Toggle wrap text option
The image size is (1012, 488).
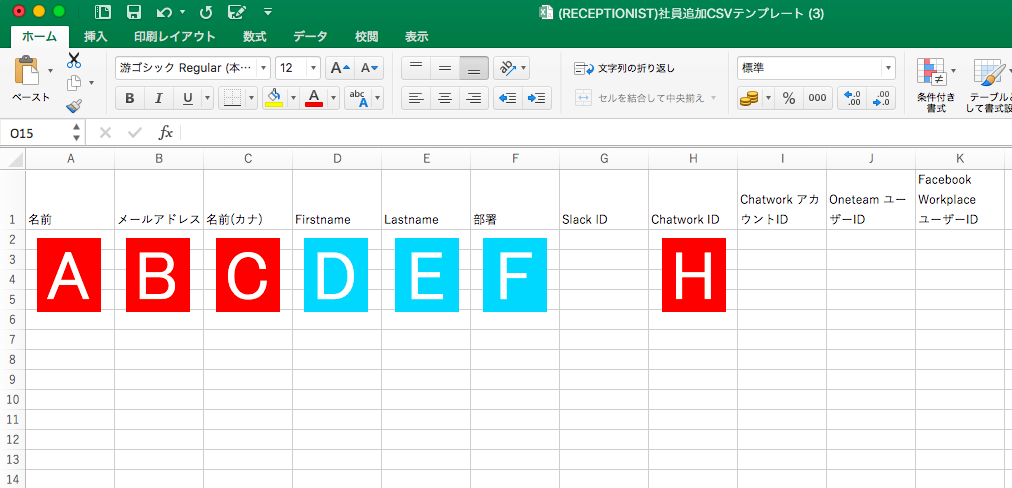click(625, 68)
